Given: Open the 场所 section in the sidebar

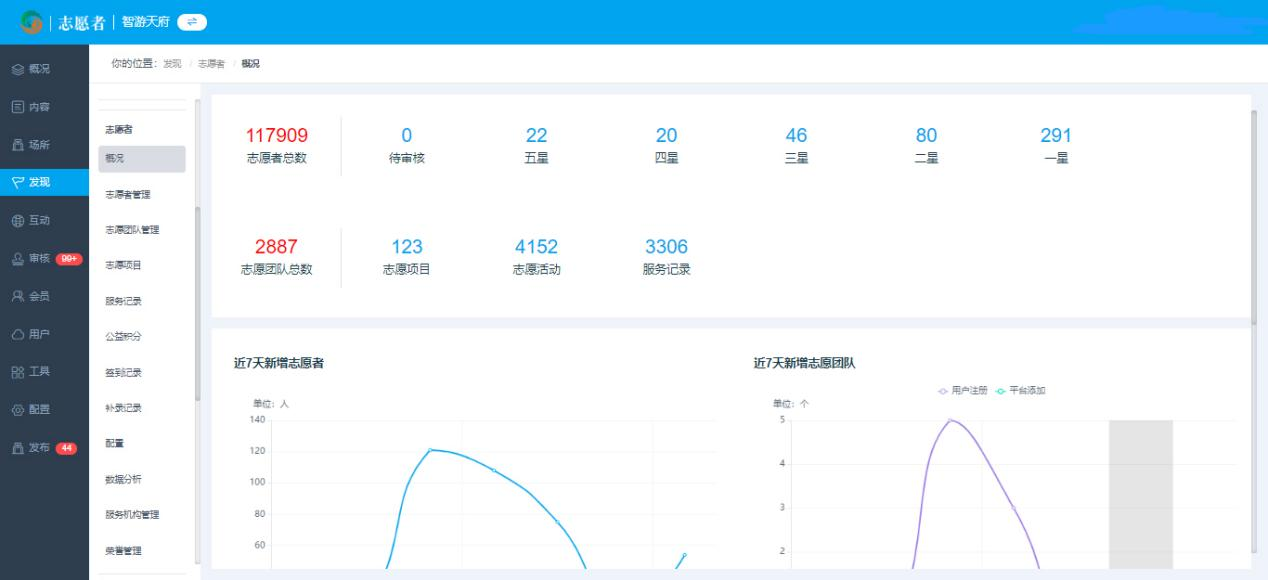Looking at the screenshot, I should pos(44,145).
